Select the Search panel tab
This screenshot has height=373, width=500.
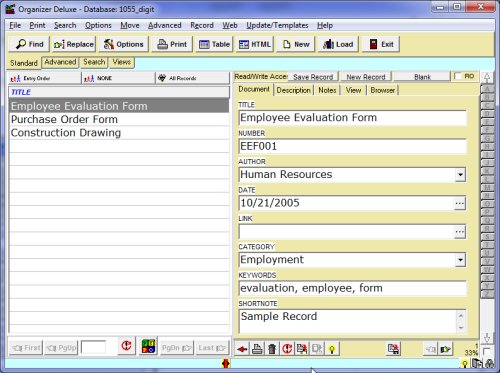pyautogui.click(x=94, y=62)
